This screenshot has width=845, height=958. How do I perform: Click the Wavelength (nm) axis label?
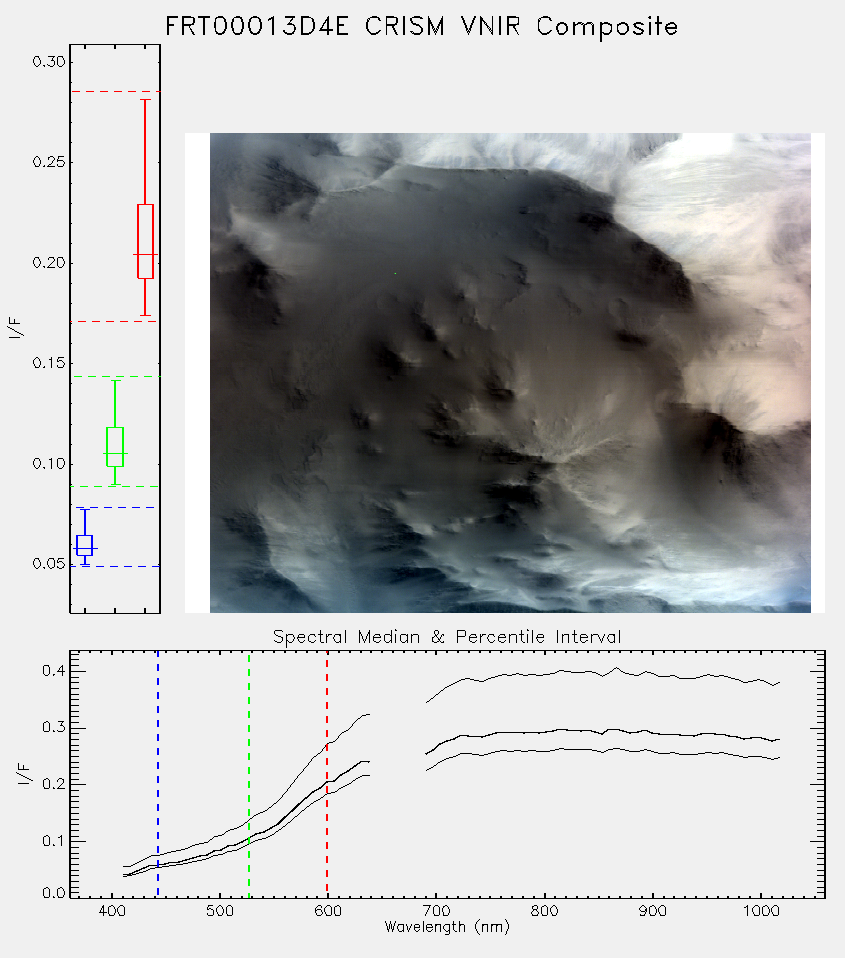[447, 927]
